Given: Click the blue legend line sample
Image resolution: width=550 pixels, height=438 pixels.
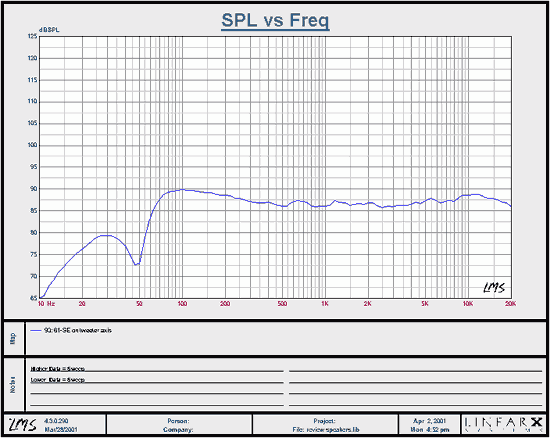Looking at the screenshot, I should 36,330.
